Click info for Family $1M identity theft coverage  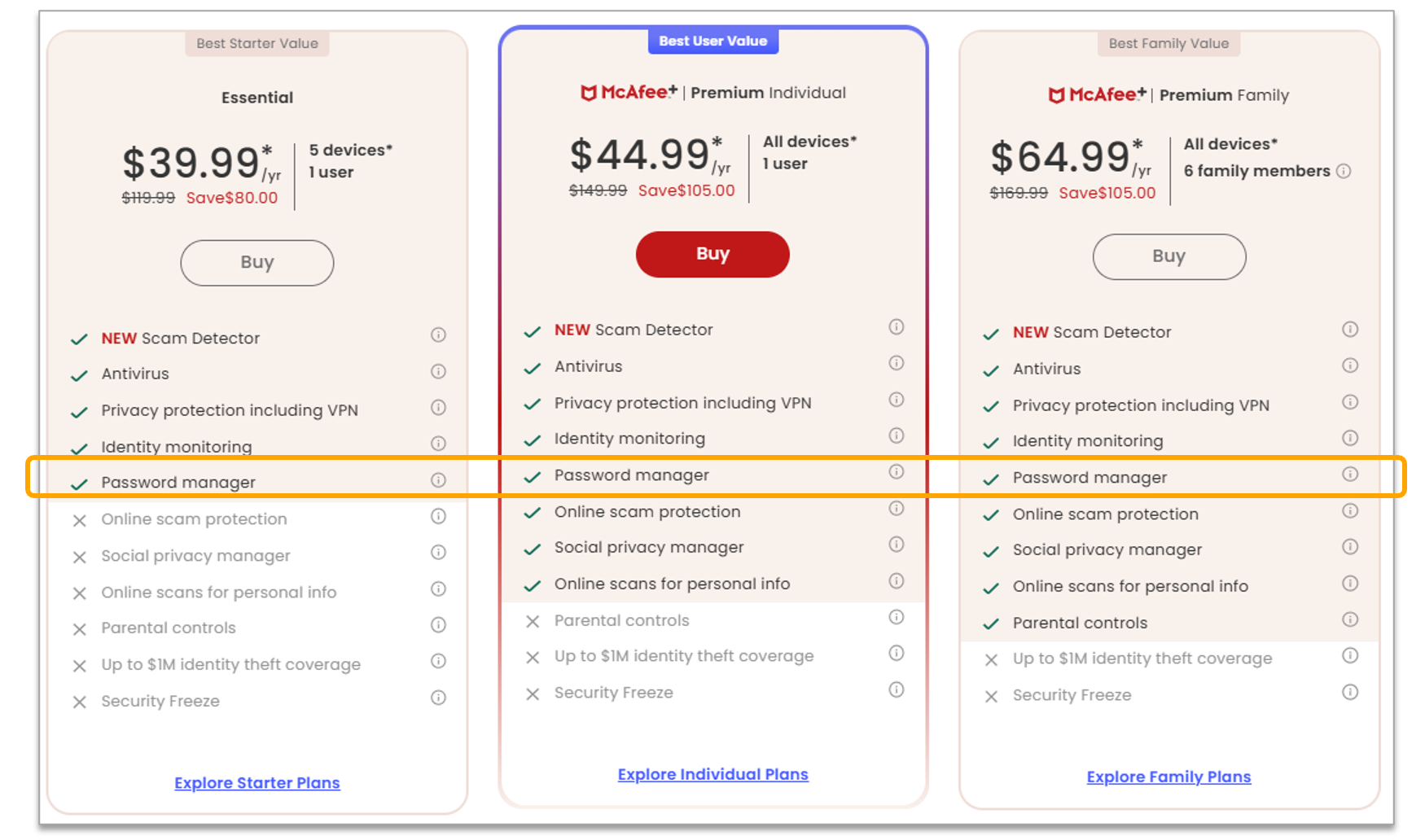click(1350, 655)
